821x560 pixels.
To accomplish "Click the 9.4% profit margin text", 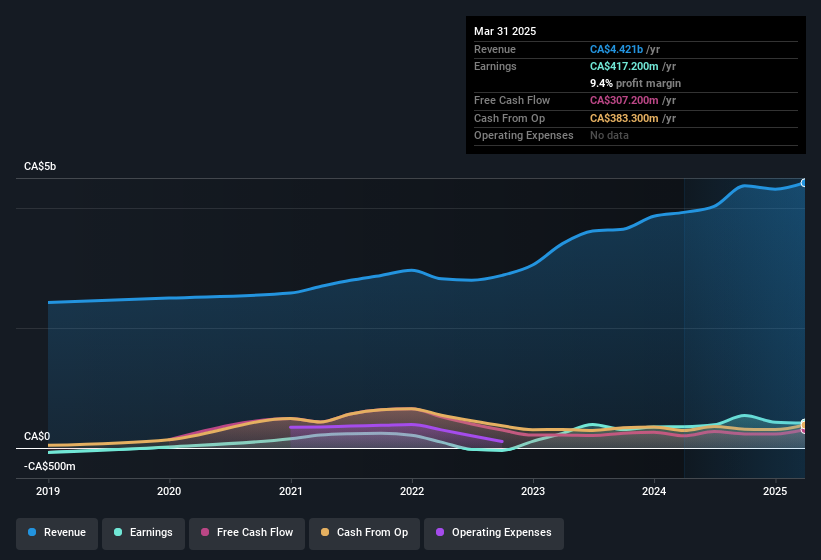I will tap(635, 83).
